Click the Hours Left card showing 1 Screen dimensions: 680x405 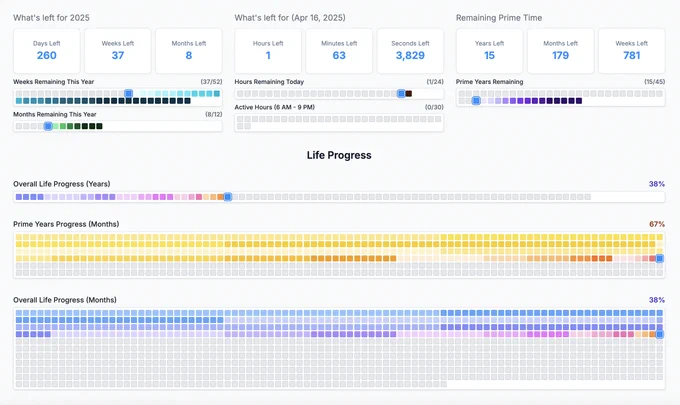268,51
